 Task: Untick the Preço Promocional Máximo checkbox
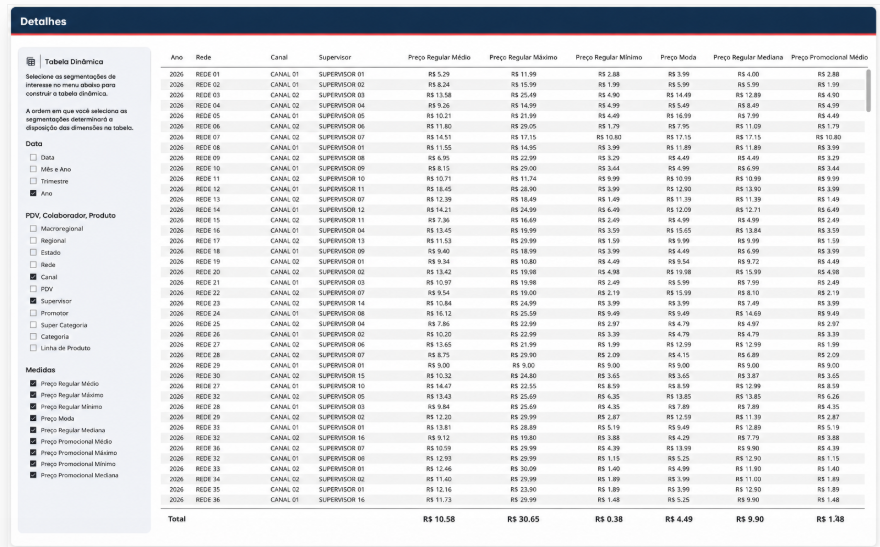pyautogui.click(x=33, y=453)
